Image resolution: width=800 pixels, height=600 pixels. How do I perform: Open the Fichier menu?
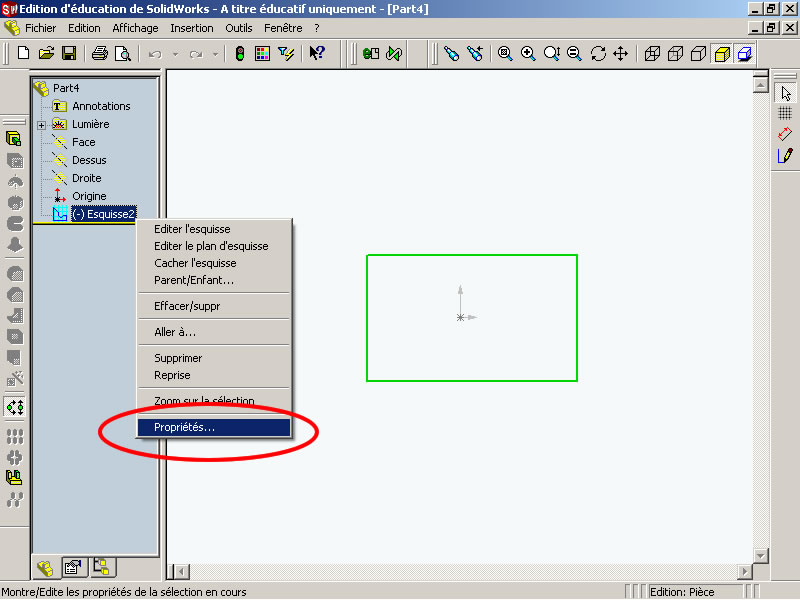click(x=40, y=28)
